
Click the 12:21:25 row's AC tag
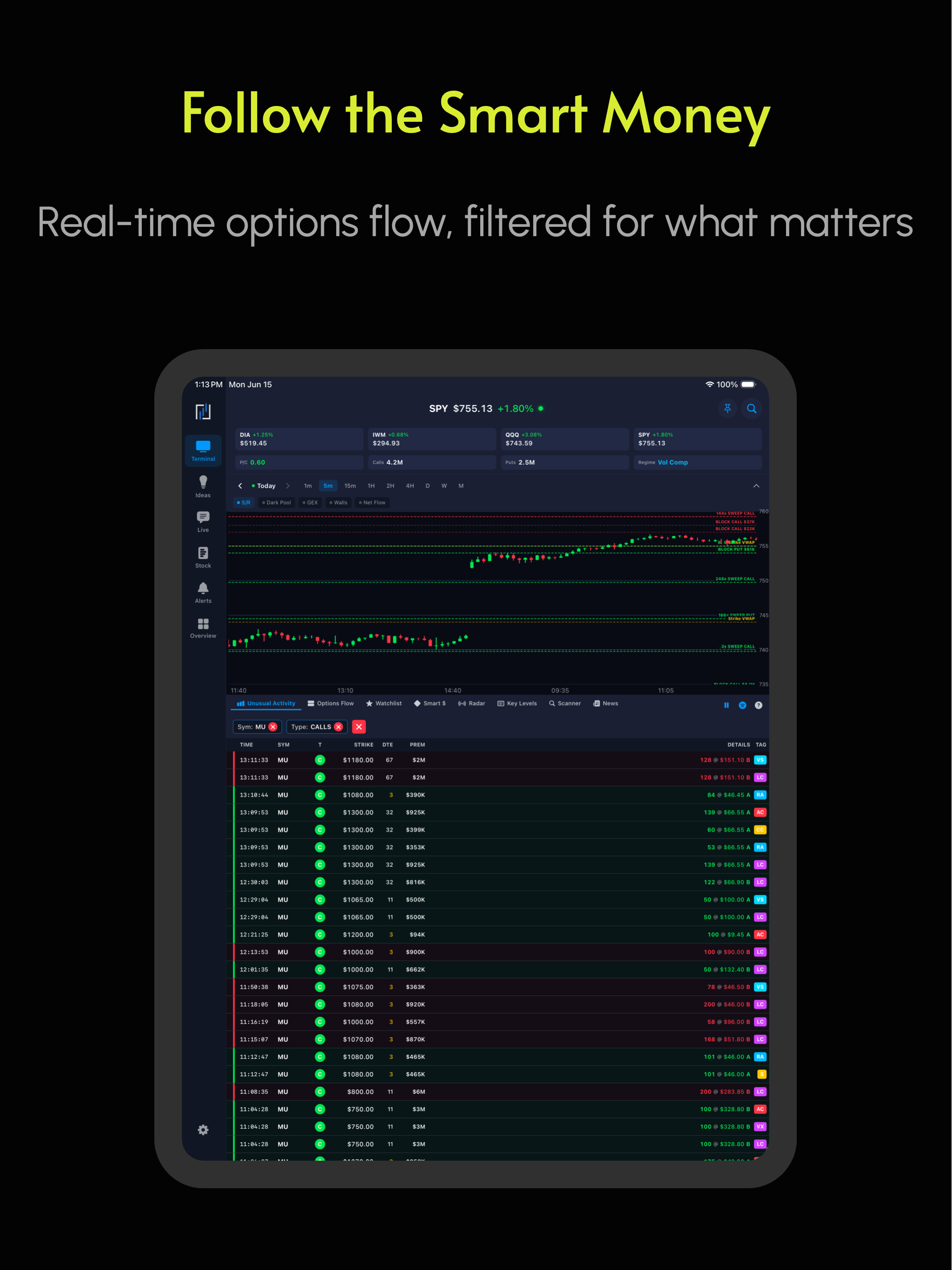[x=760, y=935]
